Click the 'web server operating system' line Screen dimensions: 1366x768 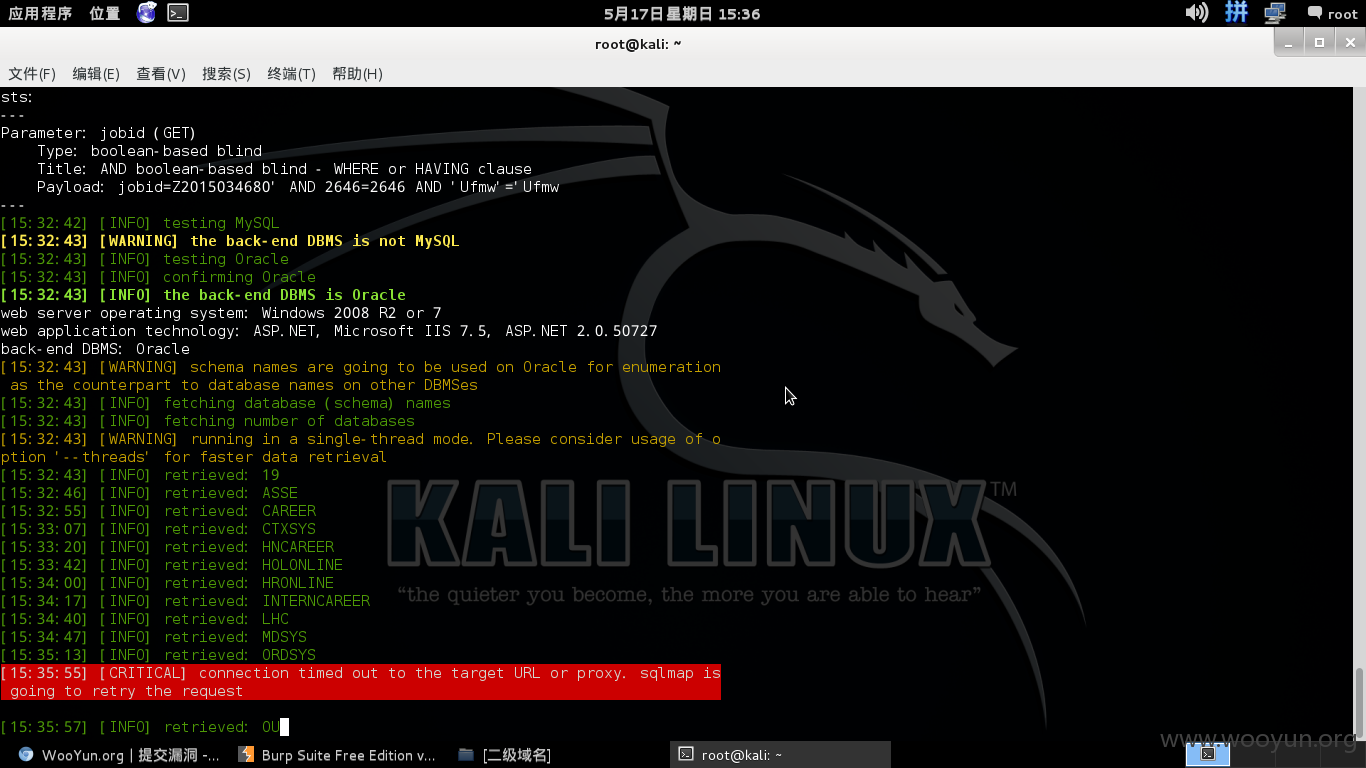(221, 313)
